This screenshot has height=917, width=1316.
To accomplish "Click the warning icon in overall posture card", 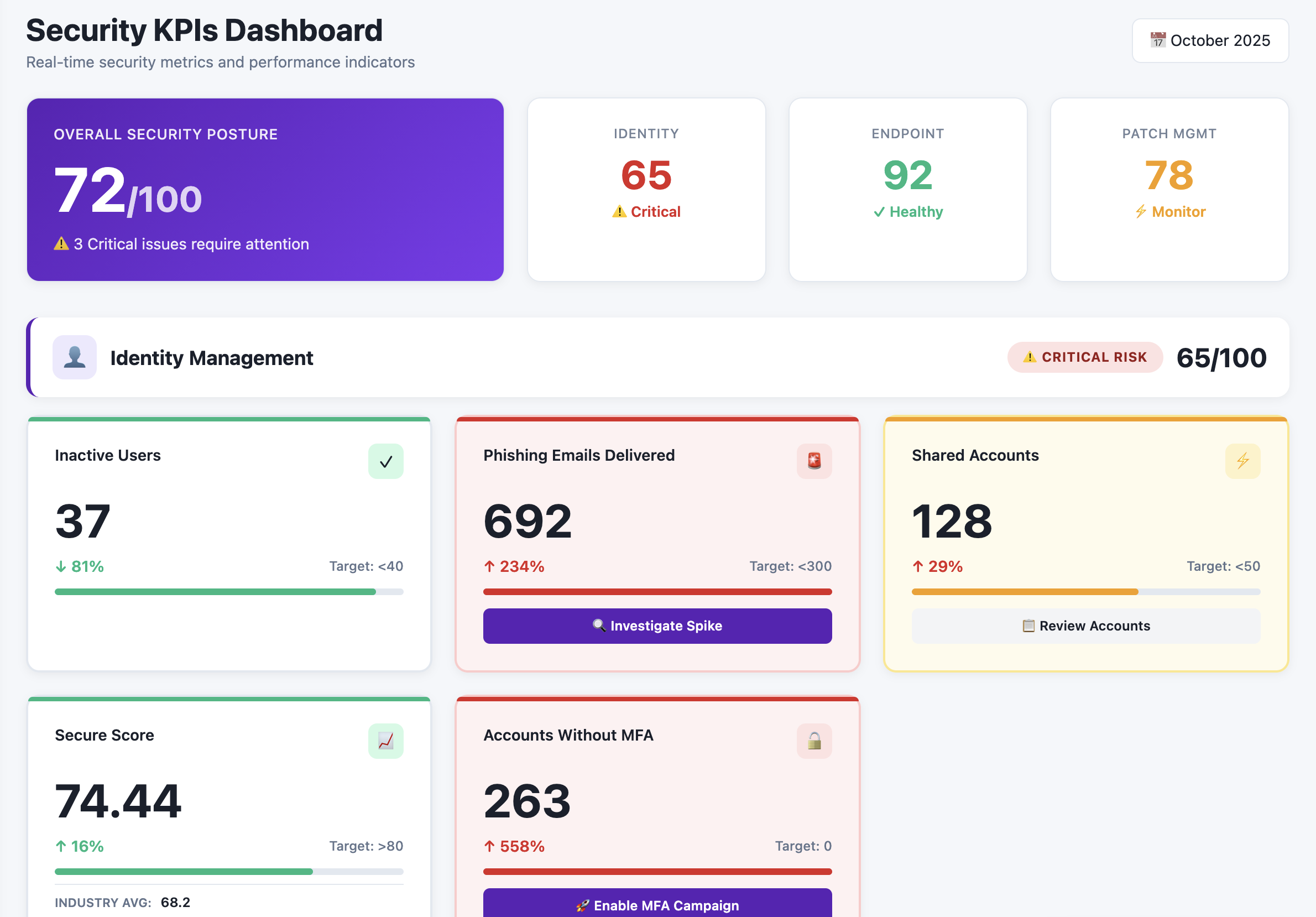I will (61, 244).
